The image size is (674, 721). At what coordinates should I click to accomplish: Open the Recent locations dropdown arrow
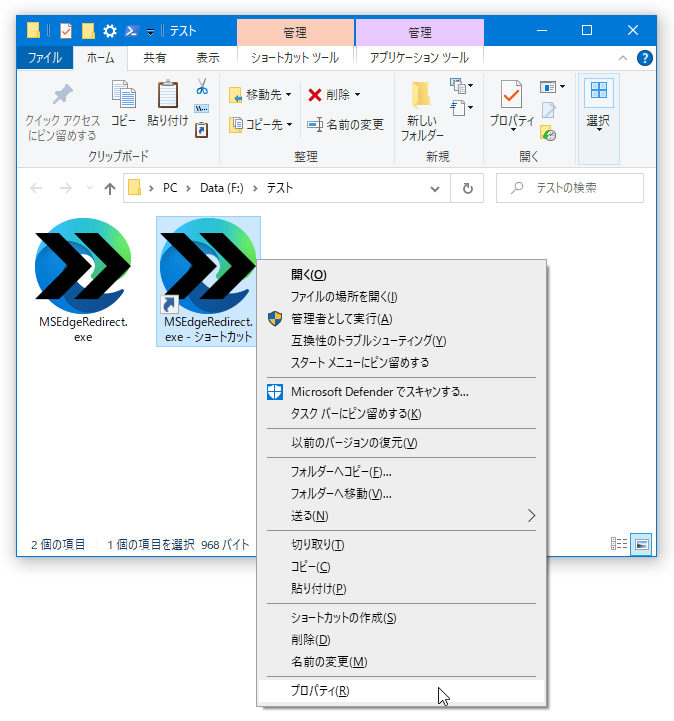(x=89, y=188)
